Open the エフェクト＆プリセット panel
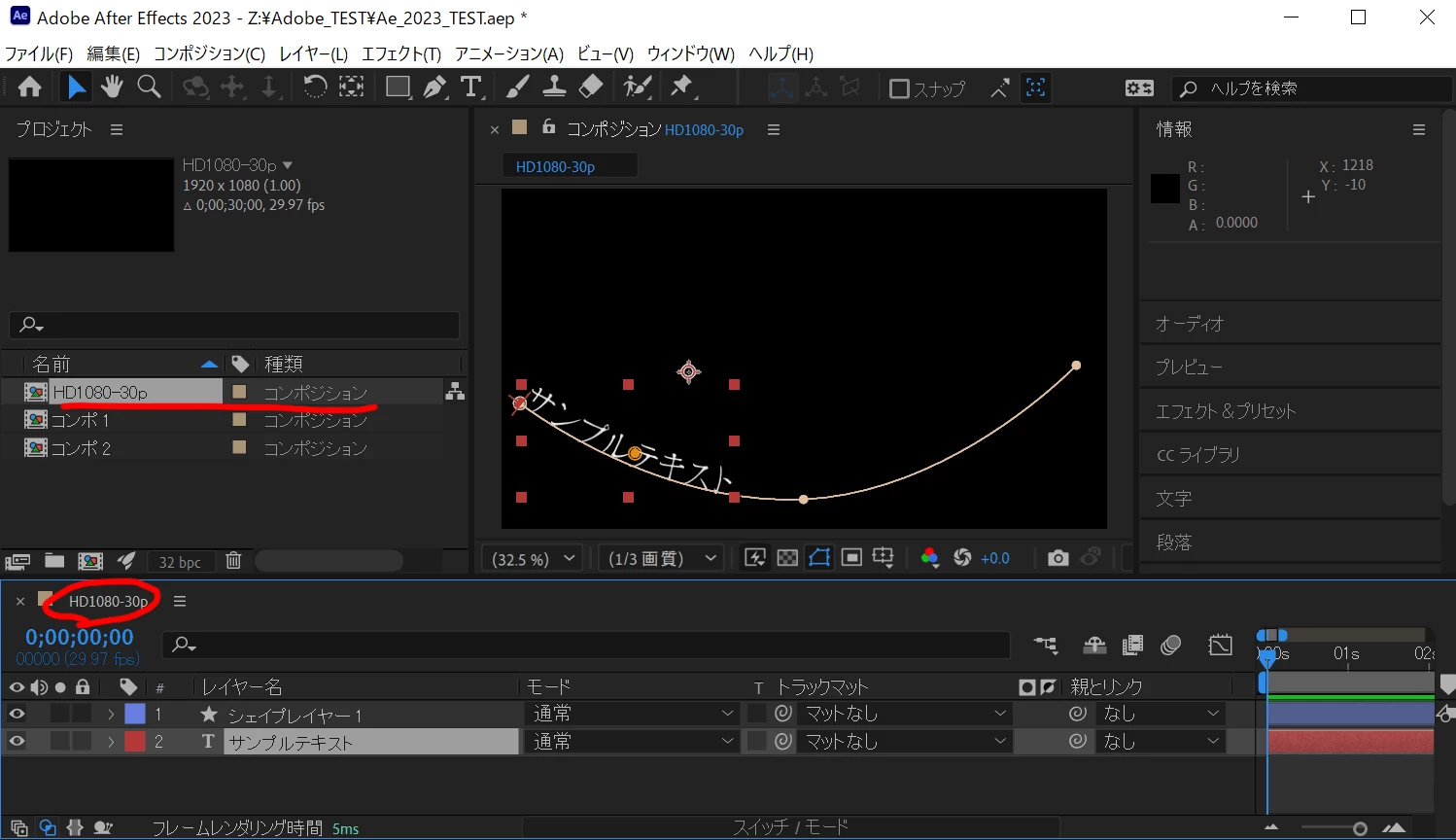This screenshot has height=840, width=1456. point(1226,411)
